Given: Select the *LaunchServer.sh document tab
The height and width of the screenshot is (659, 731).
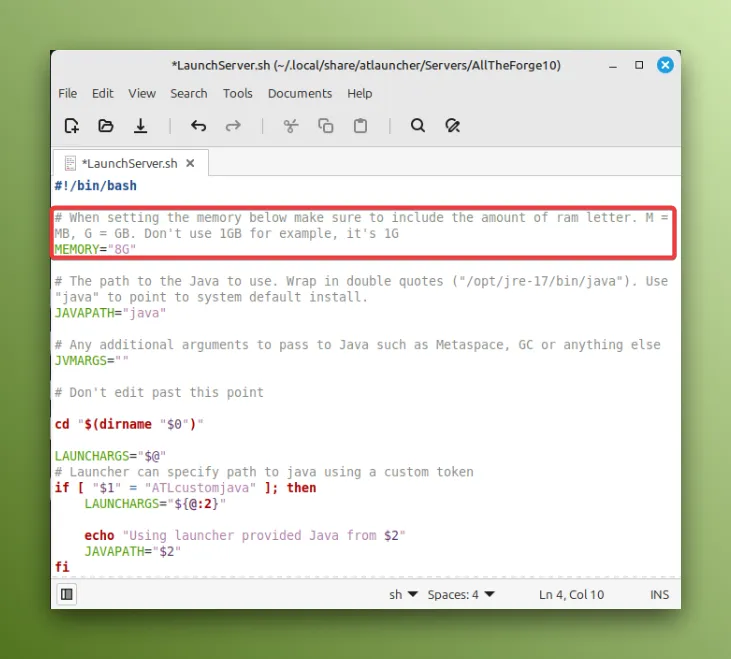Looking at the screenshot, I should click(131, 163).
